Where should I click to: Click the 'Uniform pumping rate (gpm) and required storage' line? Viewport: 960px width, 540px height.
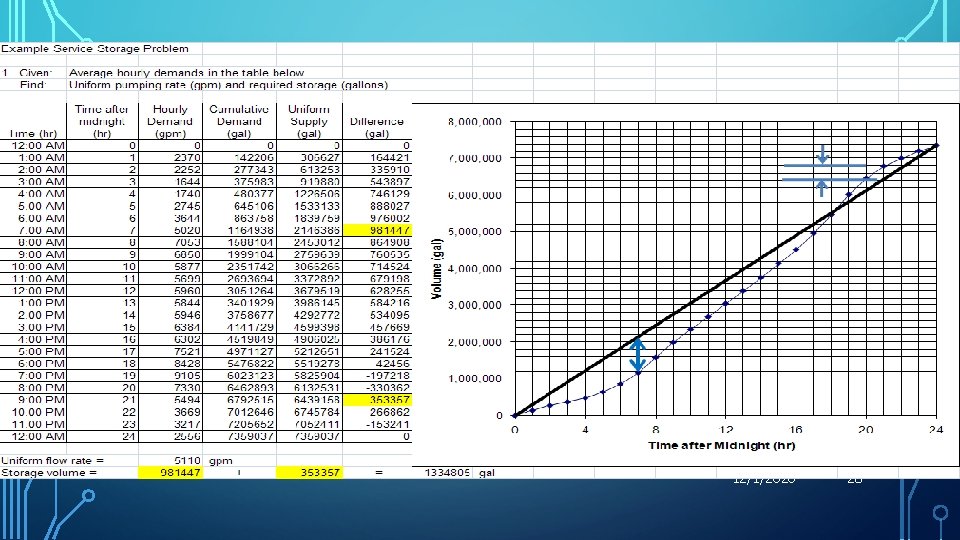click(x=228, y=85)
